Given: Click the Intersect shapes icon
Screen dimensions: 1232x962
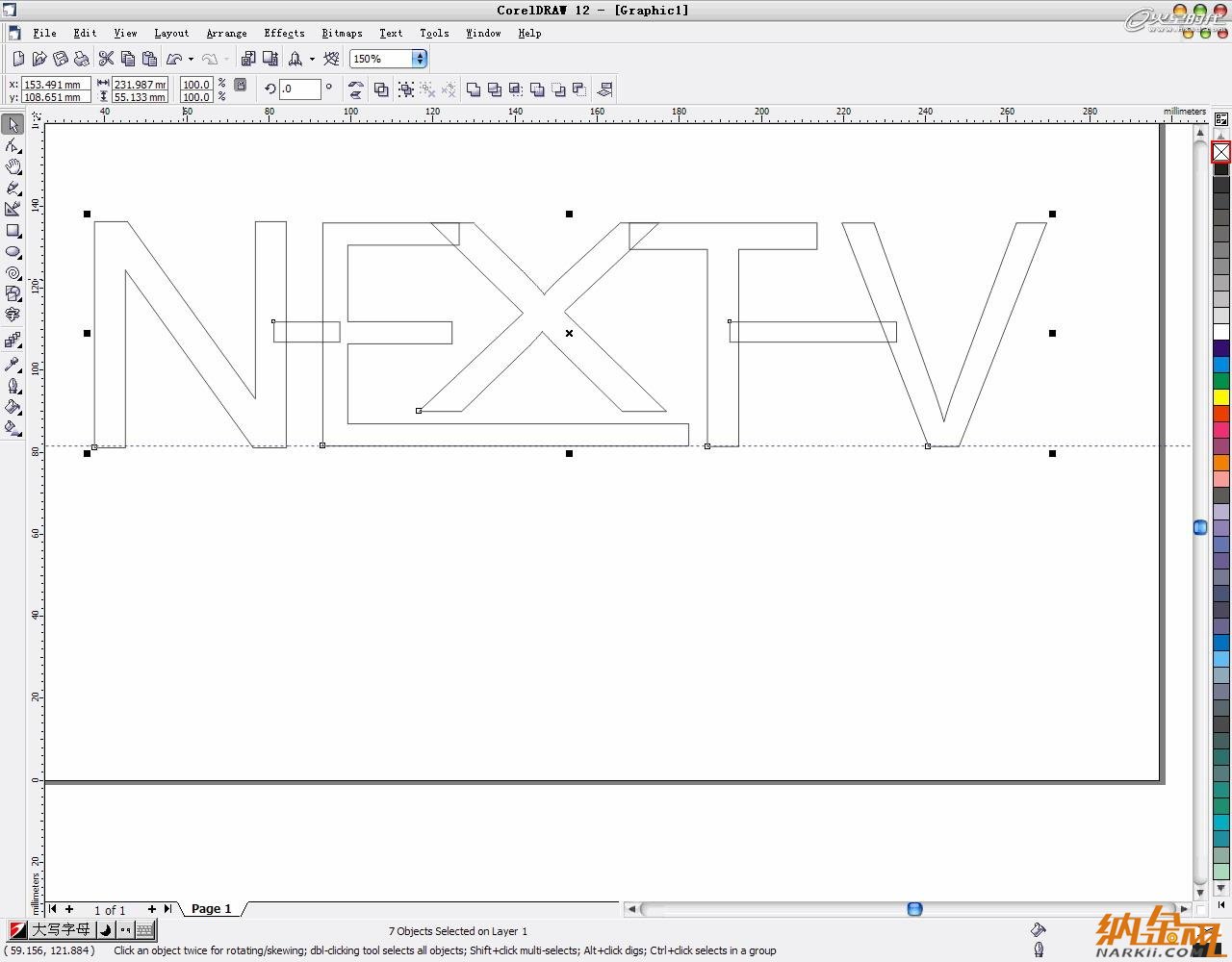Looking at the screenshot, I should tap(516, 89).
